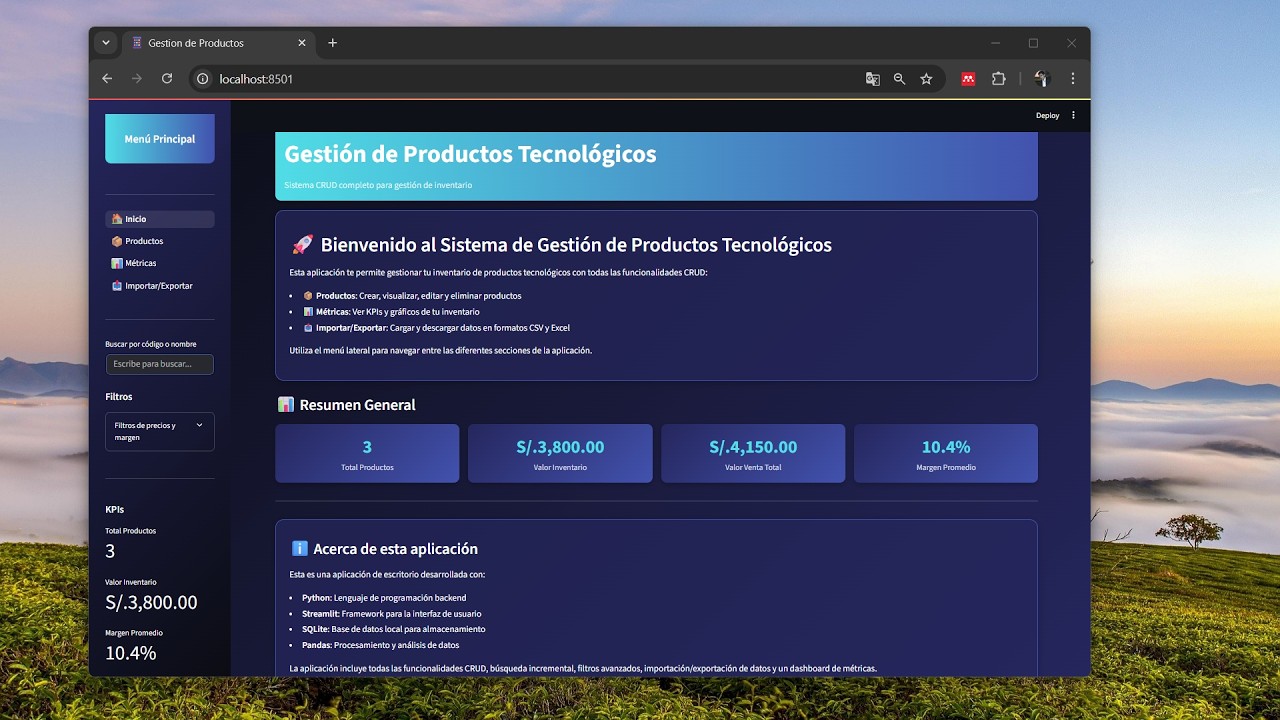Click the browser back arrow

pyautogui.click(x=107, y=79)
